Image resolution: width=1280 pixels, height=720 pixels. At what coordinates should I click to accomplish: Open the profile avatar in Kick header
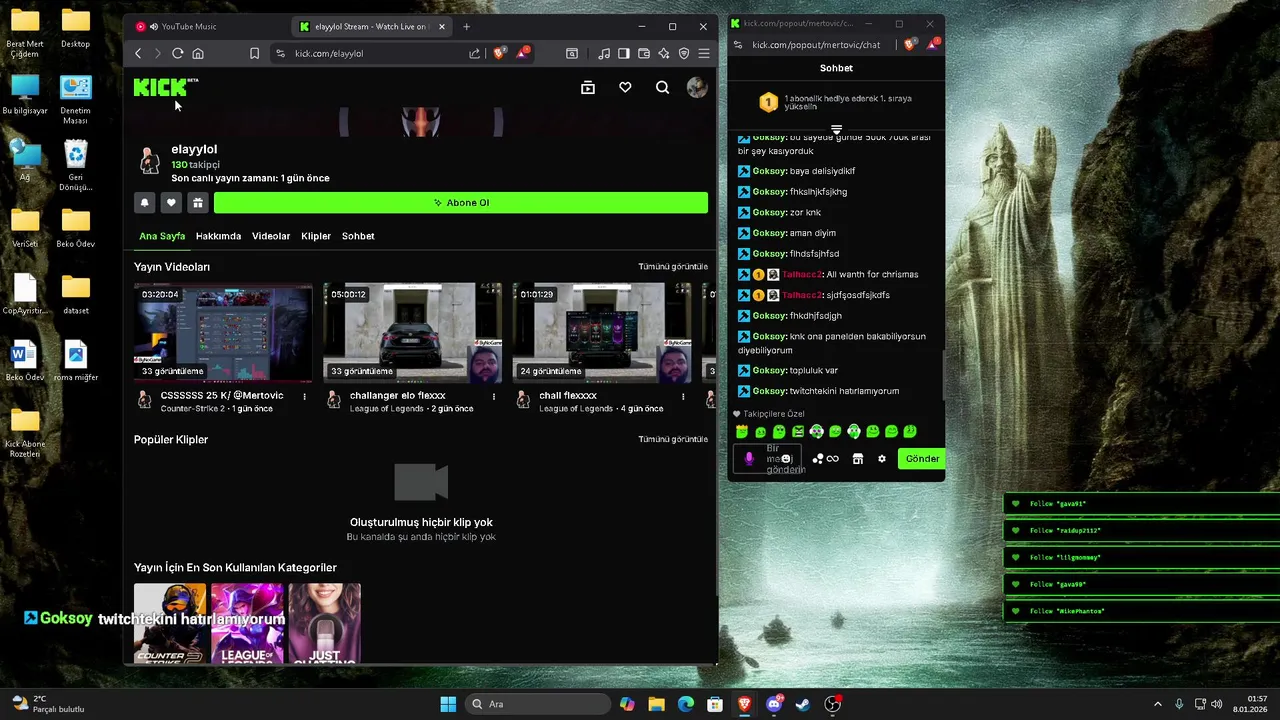697,88
